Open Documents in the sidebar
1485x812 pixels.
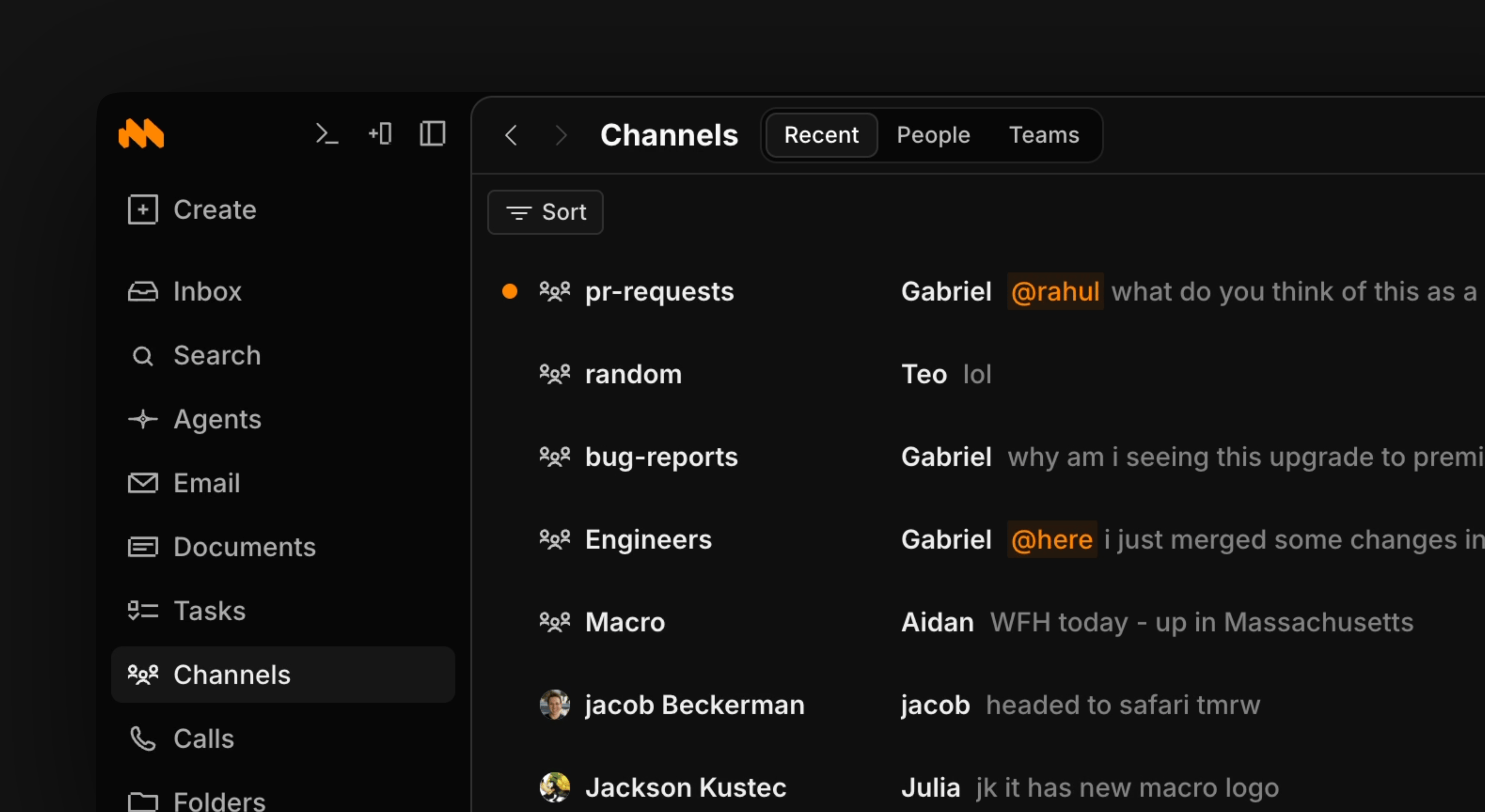(x=283, y=547)
